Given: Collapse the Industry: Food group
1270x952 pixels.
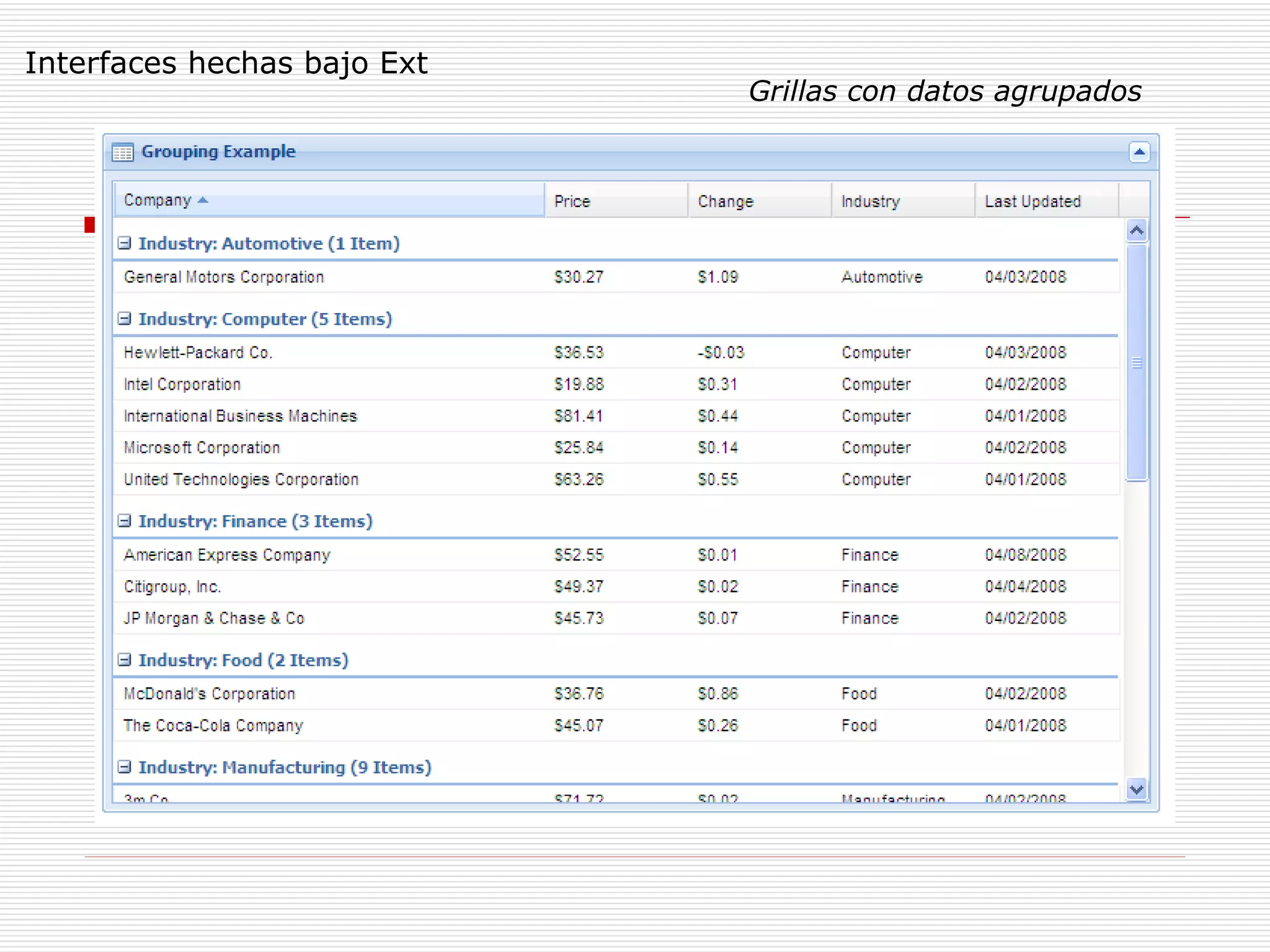Looking at the screenshot, I should click(125, 659).
